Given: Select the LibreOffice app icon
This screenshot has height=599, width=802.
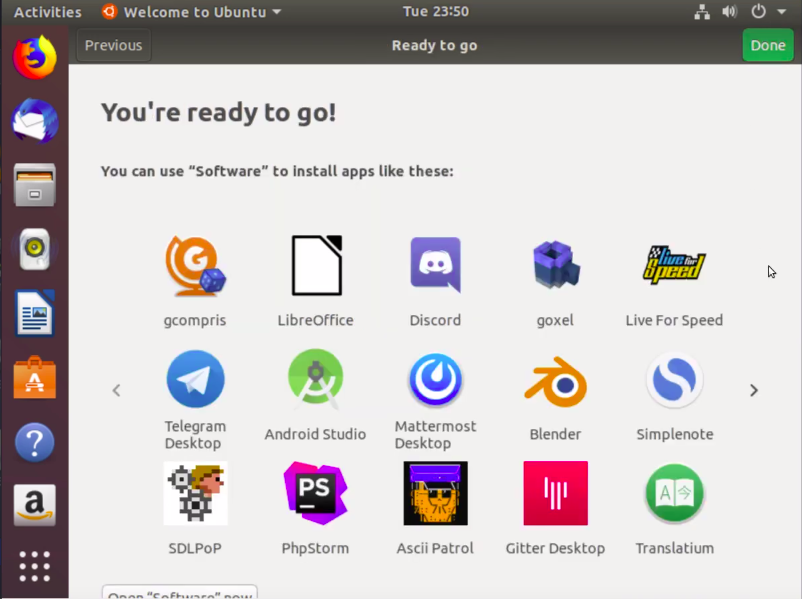Looking at the screenshot, I should [x=316, y=265].
